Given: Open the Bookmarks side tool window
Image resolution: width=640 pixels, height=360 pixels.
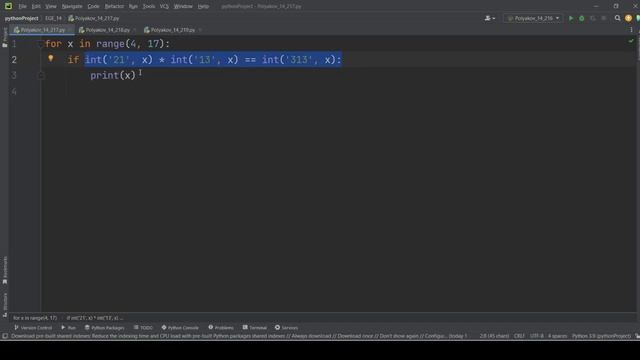Looking at the screenshot, I should tap(4, 270).
